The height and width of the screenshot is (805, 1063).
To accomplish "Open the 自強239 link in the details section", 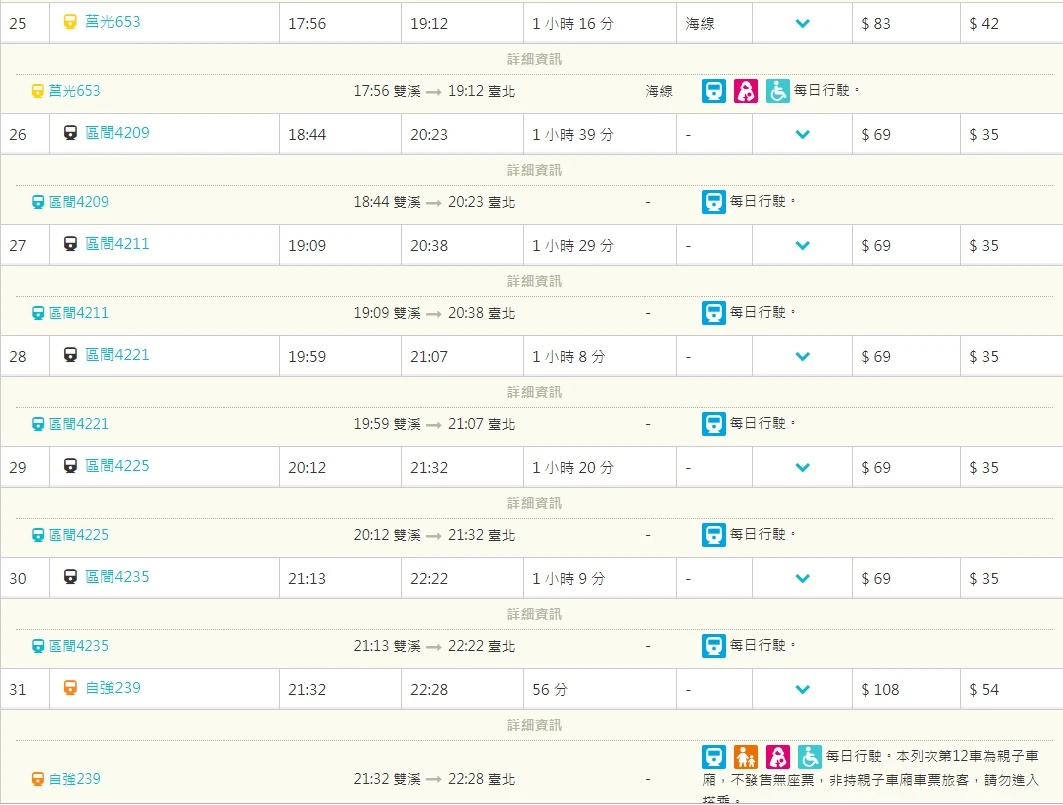I will [x=75, y=779].
